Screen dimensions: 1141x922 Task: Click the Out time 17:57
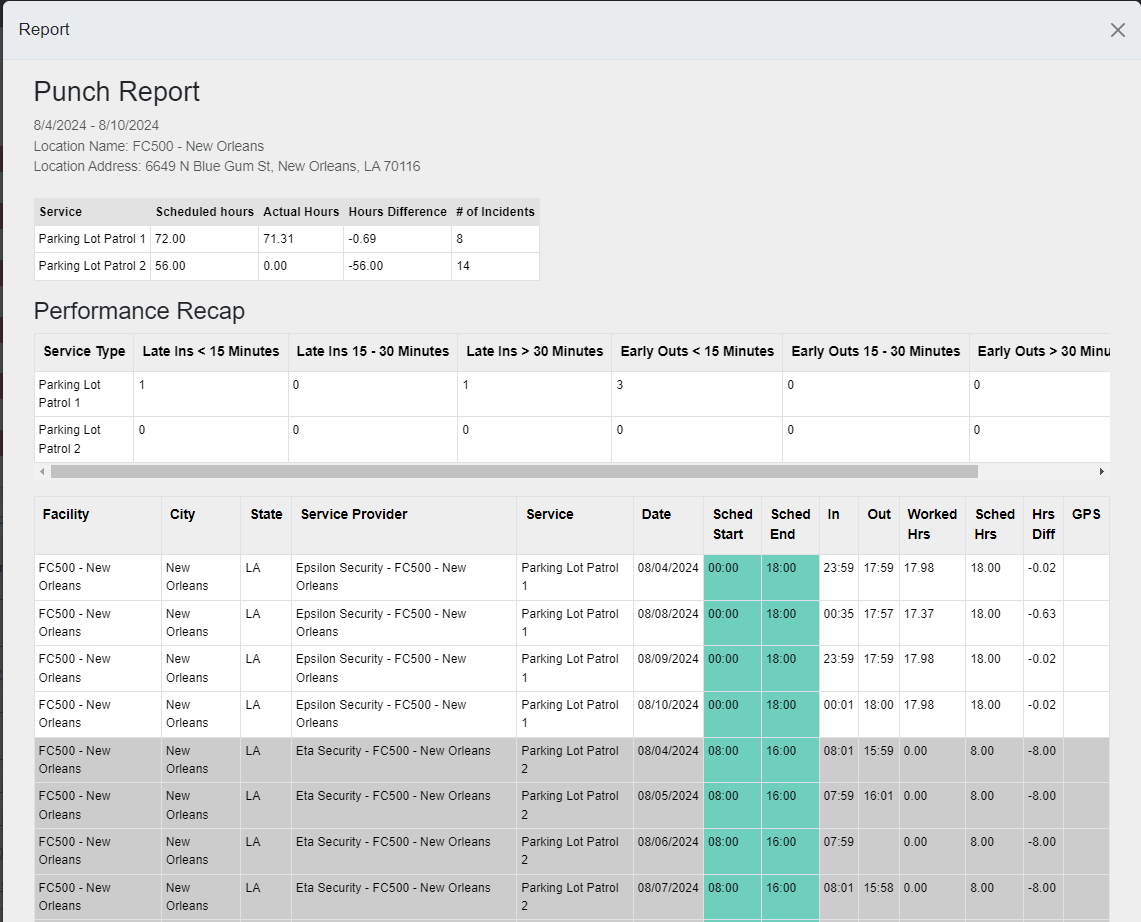(878, 613)
